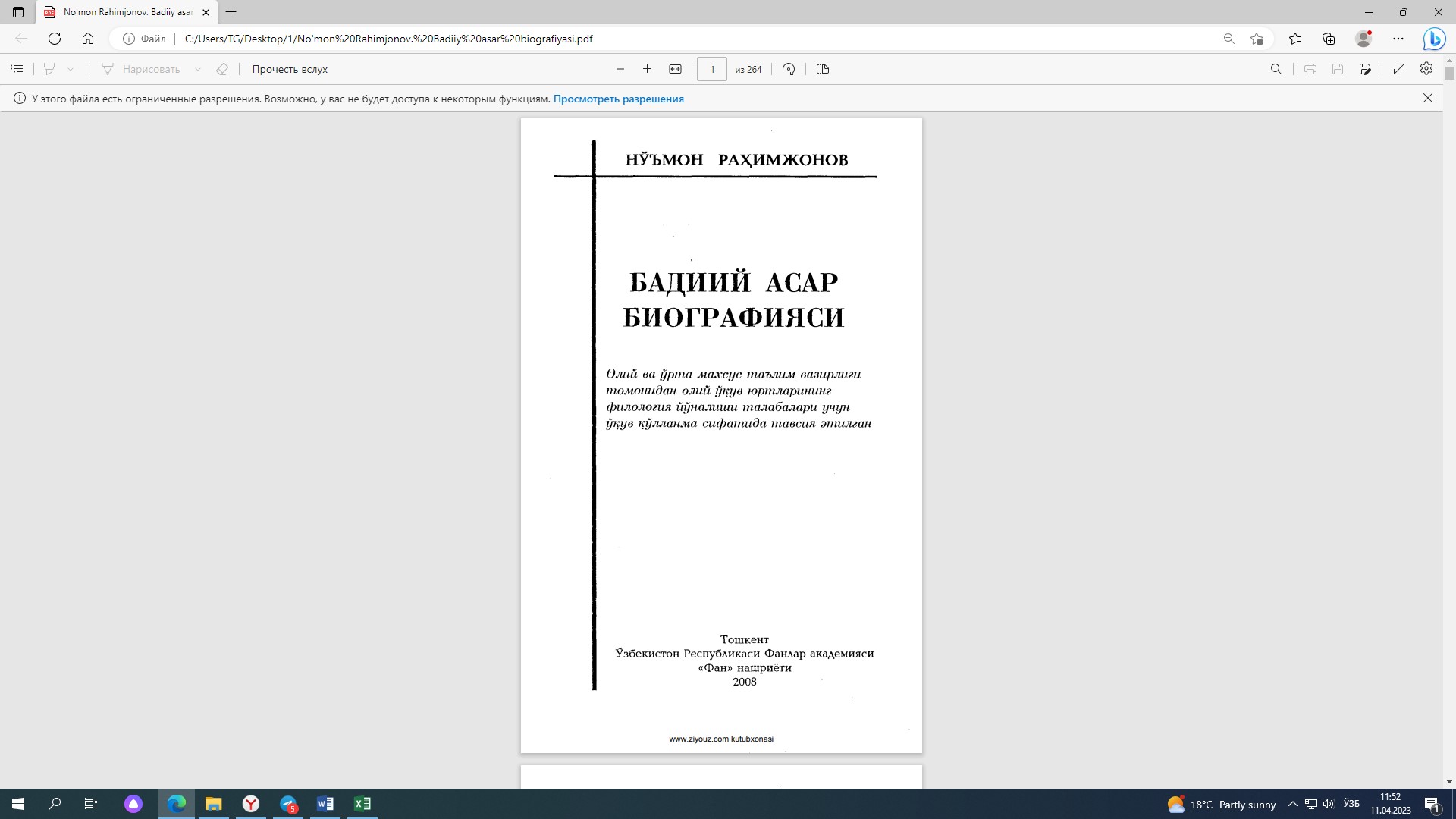Open the PDF table of contents panel
The width and height of the screenshot is (1456, 819).
(x=17, y=69)
